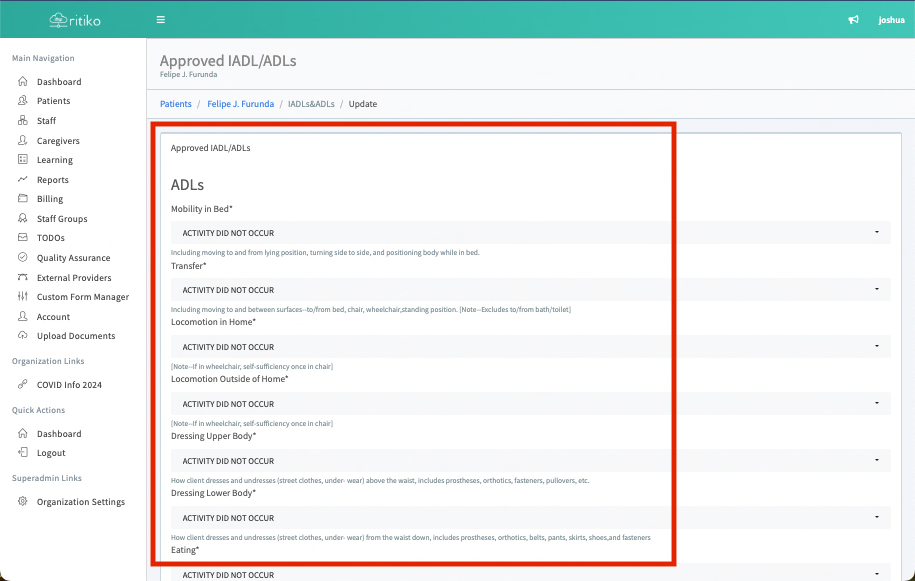
Task: Click the Patients breadcrumb link
Action: pos(176,104)
